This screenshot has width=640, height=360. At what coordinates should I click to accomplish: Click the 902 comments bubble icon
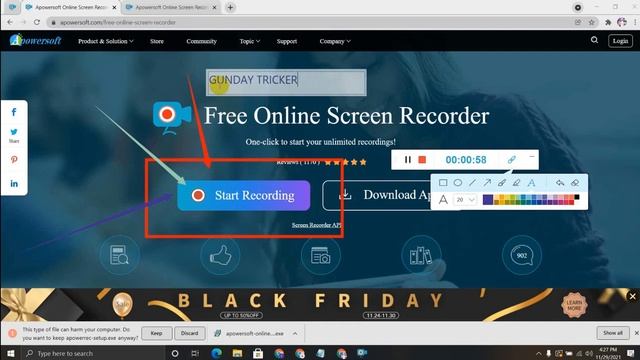coord(522,255)
